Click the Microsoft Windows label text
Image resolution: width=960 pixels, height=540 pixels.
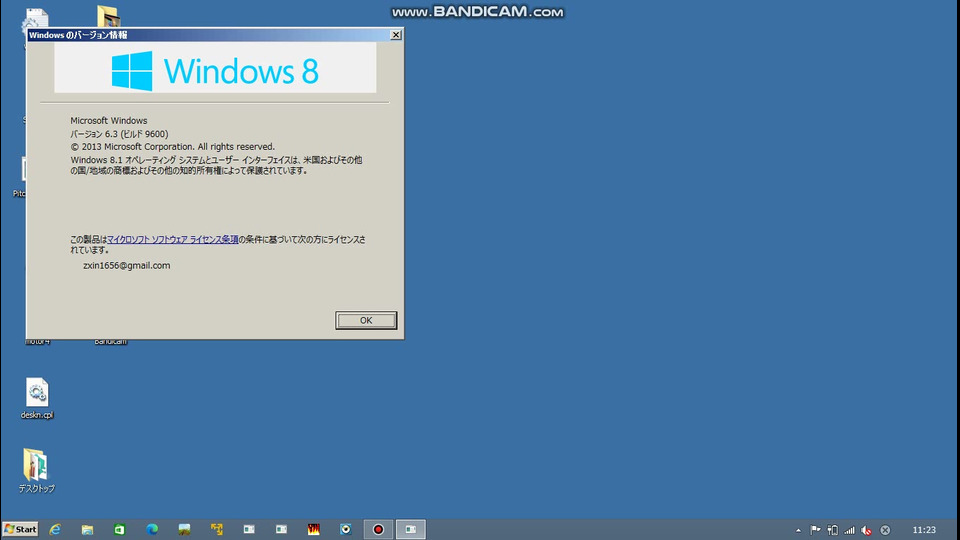pyautogui.click(x=108, y=121)
